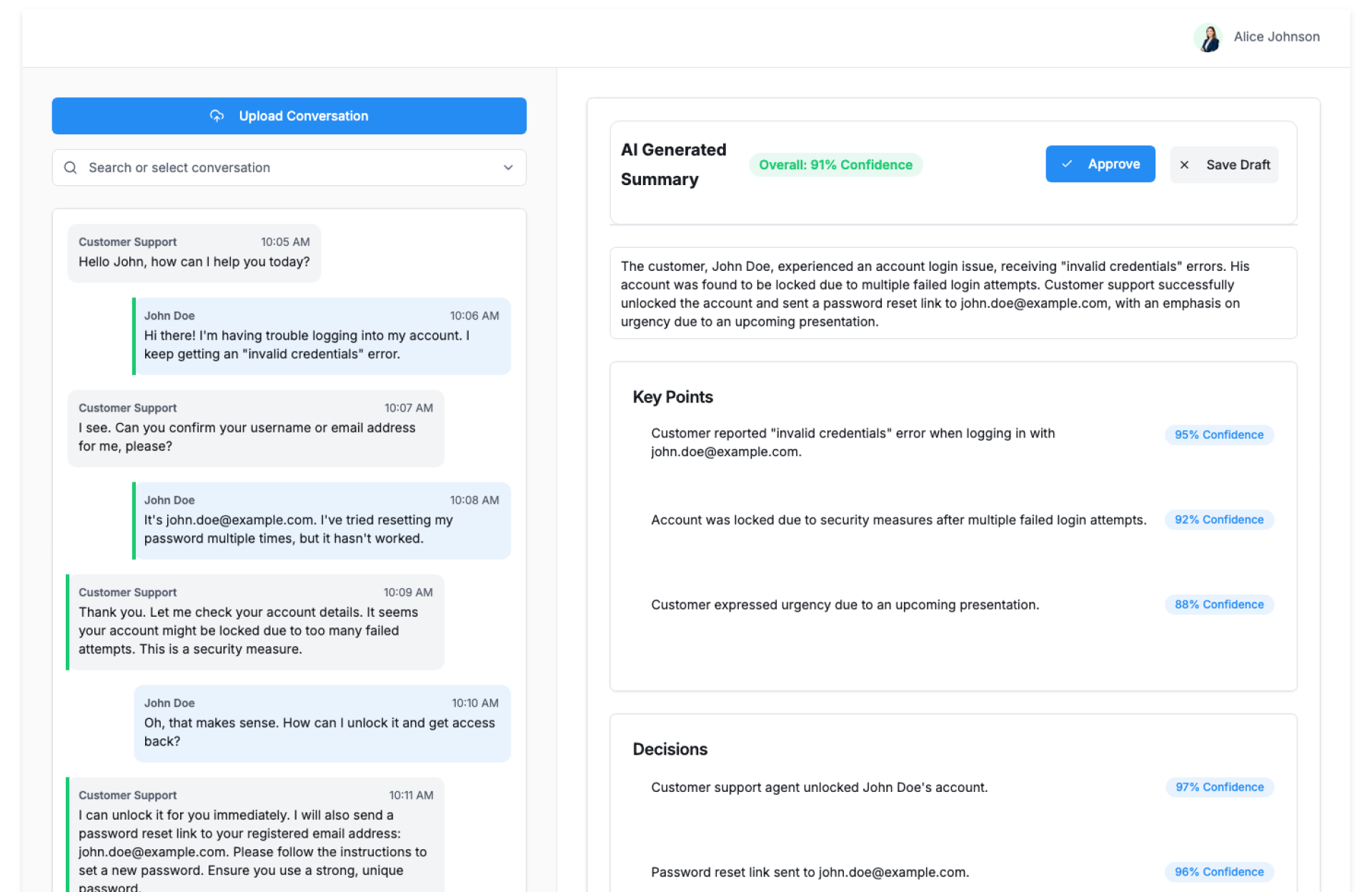
Task: Select the 92% Confidence tag
Action: click(x=1218, y=520)
